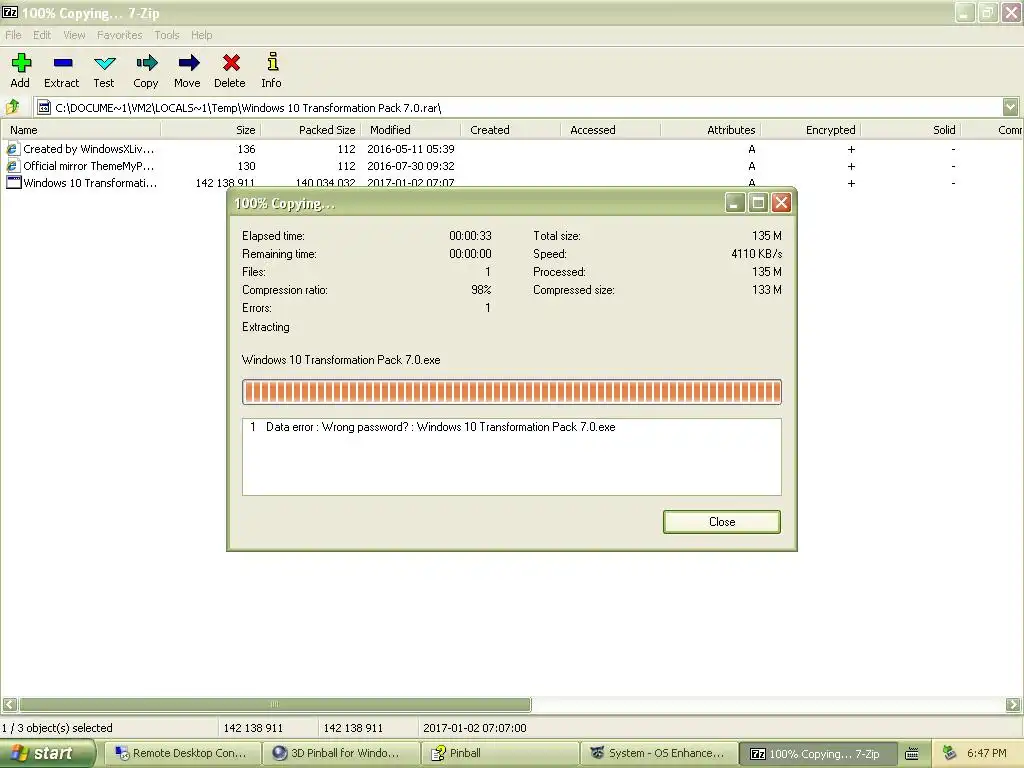
Task: Click the Copy toolbar icon
Action: coord(146,63)
